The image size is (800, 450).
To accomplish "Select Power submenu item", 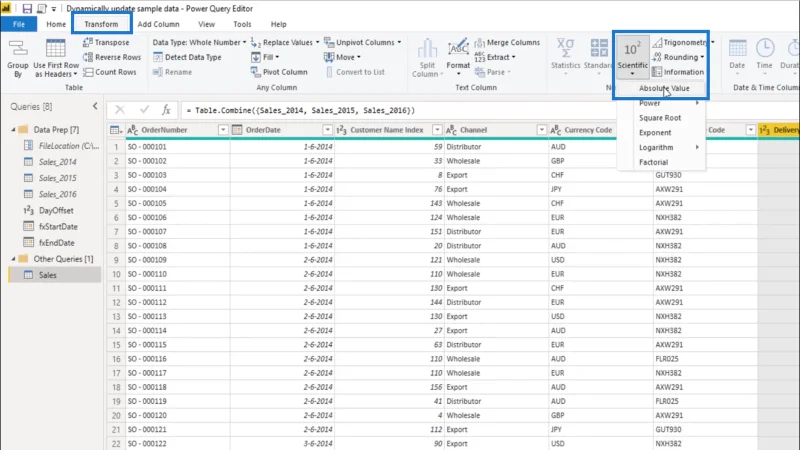I will click(661, 103).
